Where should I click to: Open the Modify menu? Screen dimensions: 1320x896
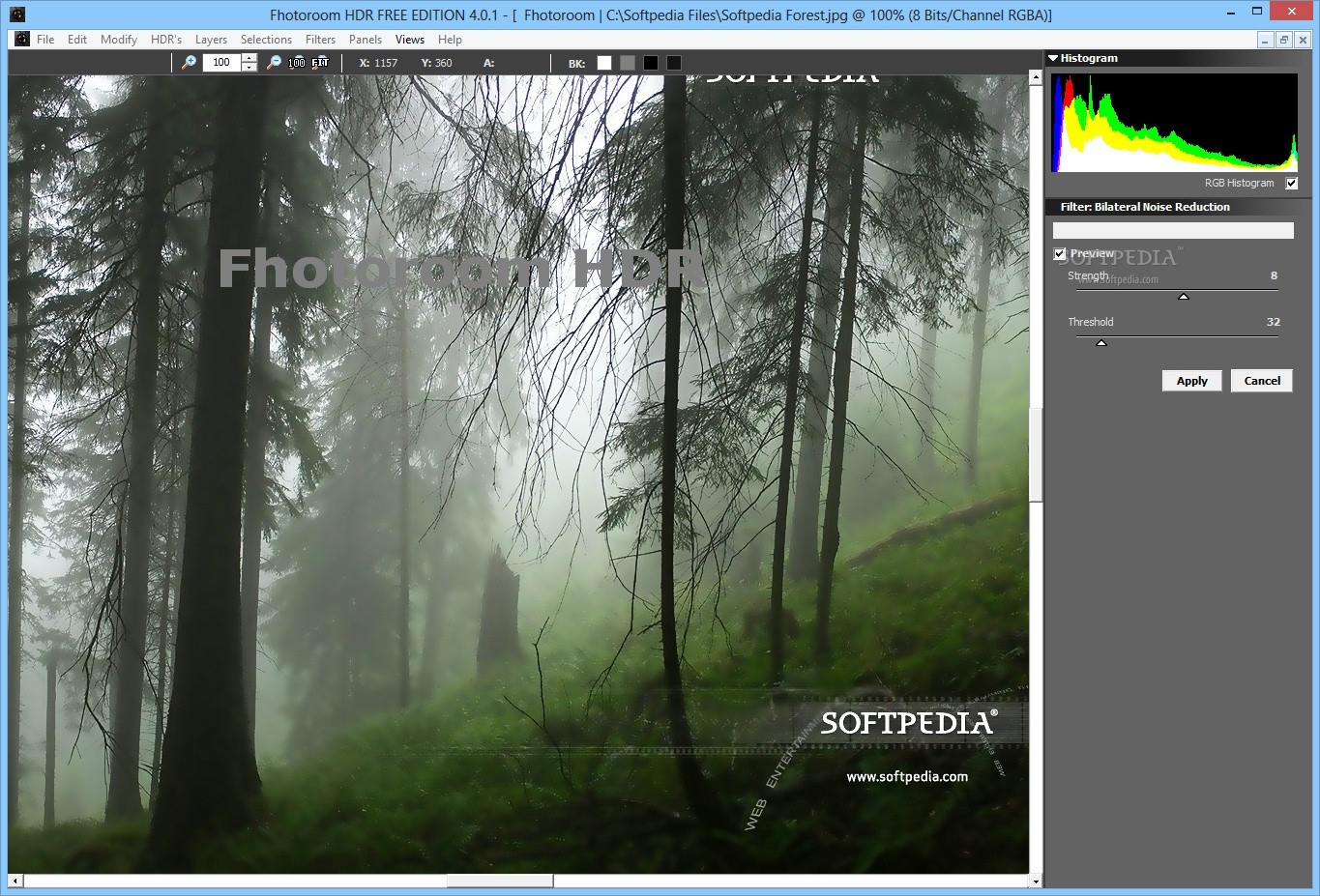[119, 40]
